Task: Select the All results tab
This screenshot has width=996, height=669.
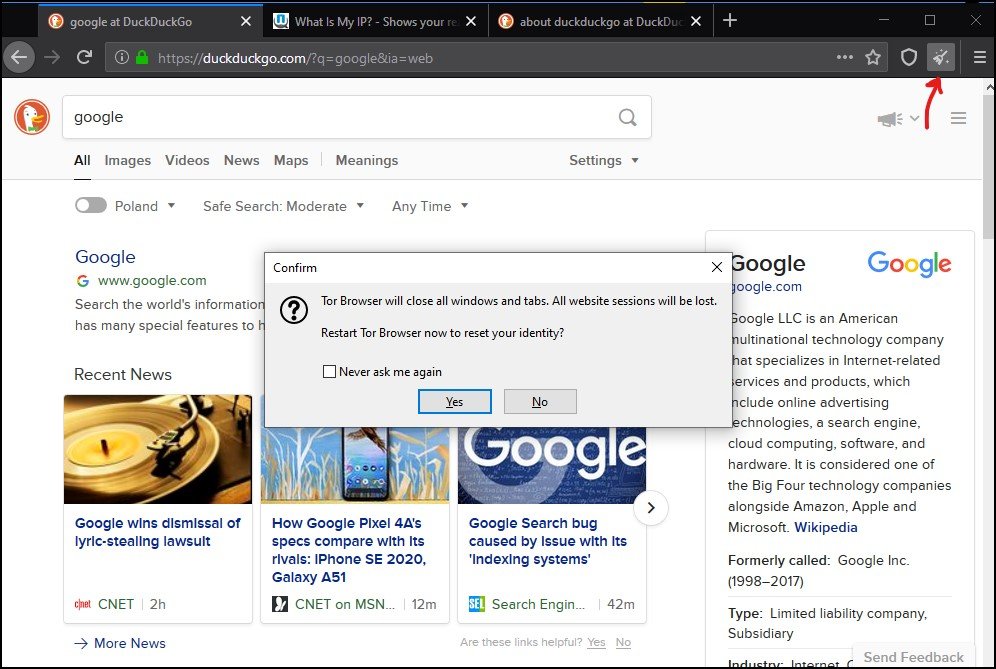Action: coord(82,160)
